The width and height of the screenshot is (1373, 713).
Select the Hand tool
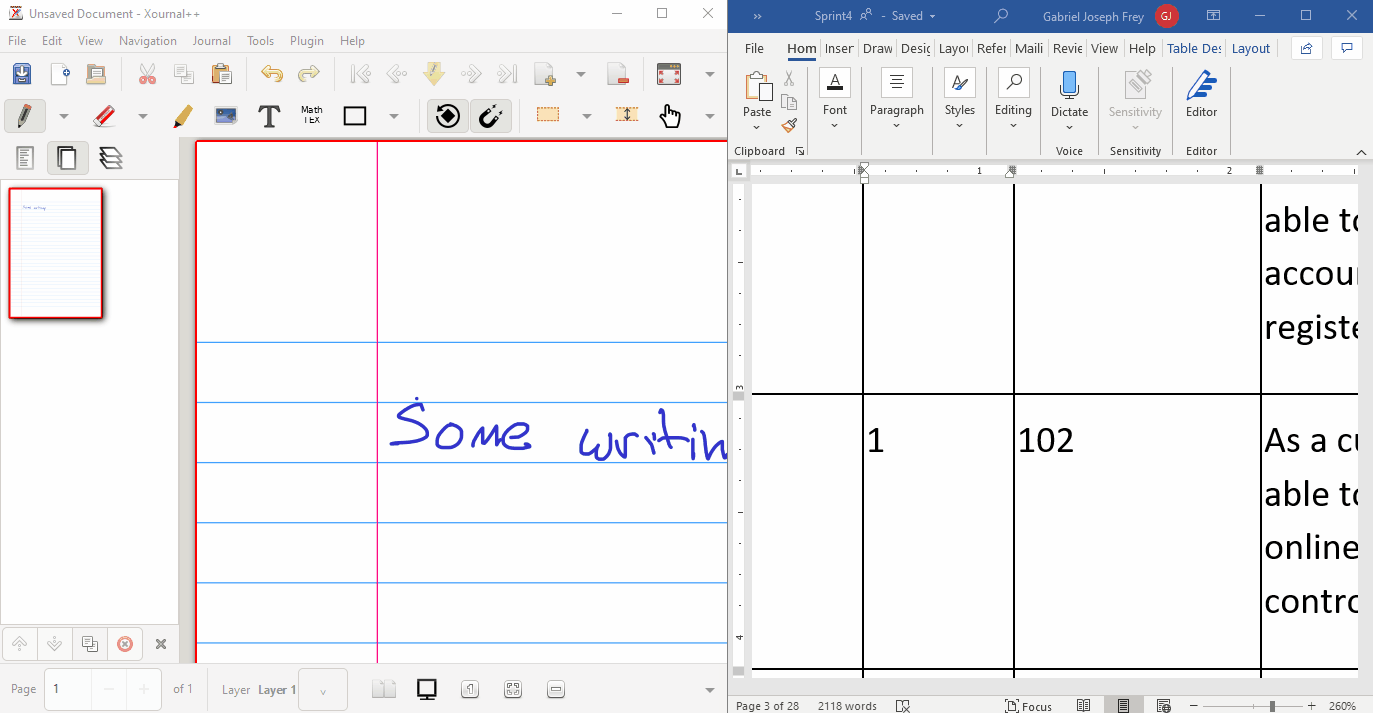pos(670,117)
